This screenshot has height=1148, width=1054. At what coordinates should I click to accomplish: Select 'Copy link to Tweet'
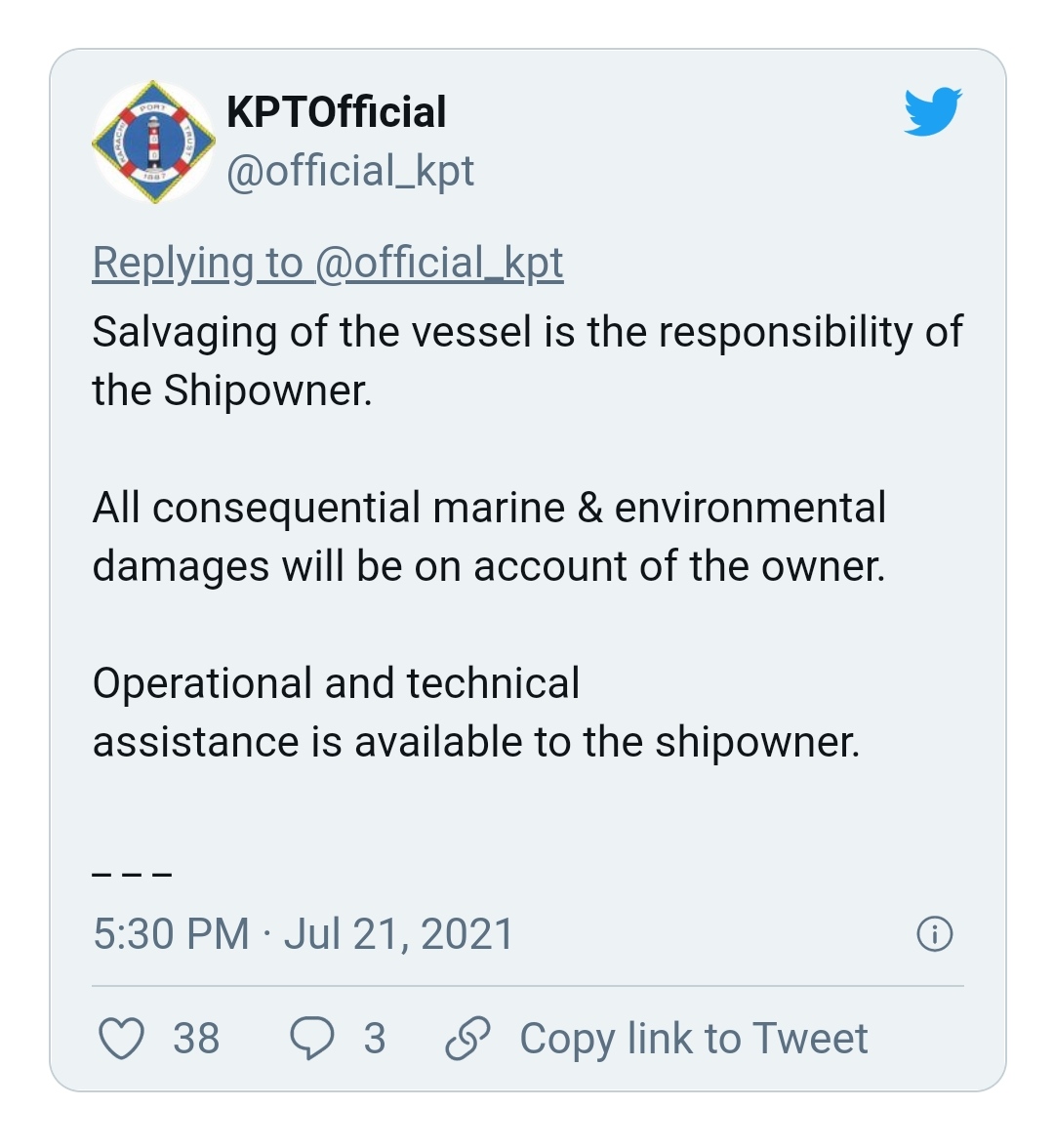693,1039
